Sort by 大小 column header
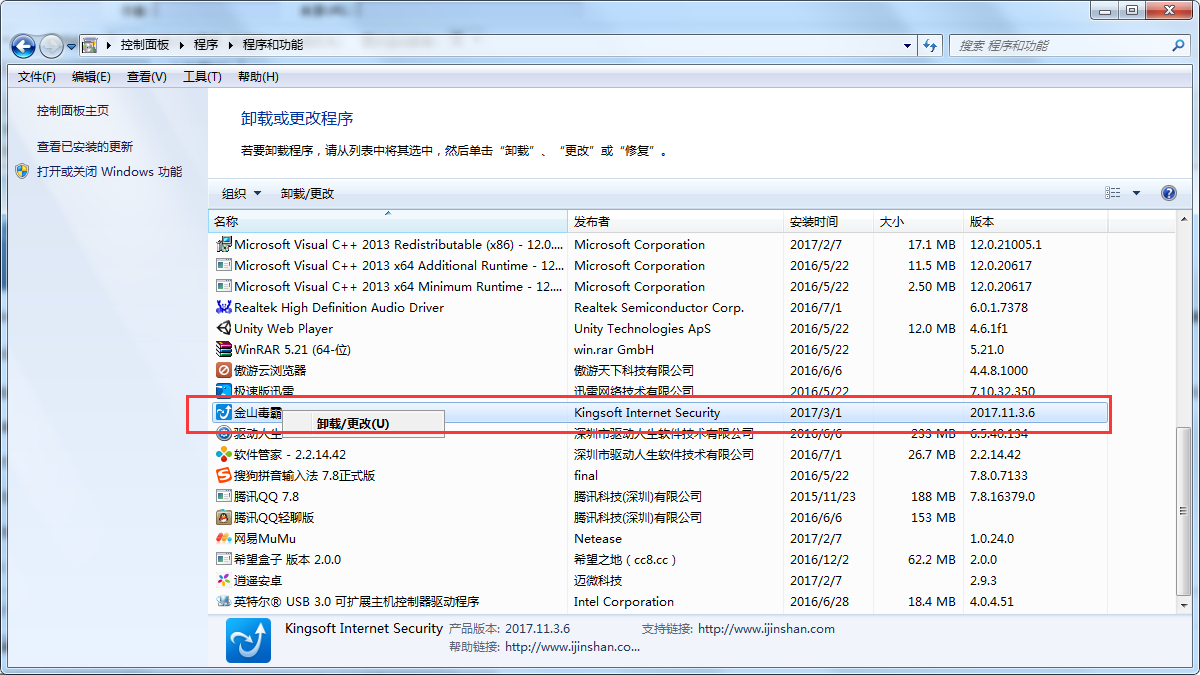 coord(919,222)
